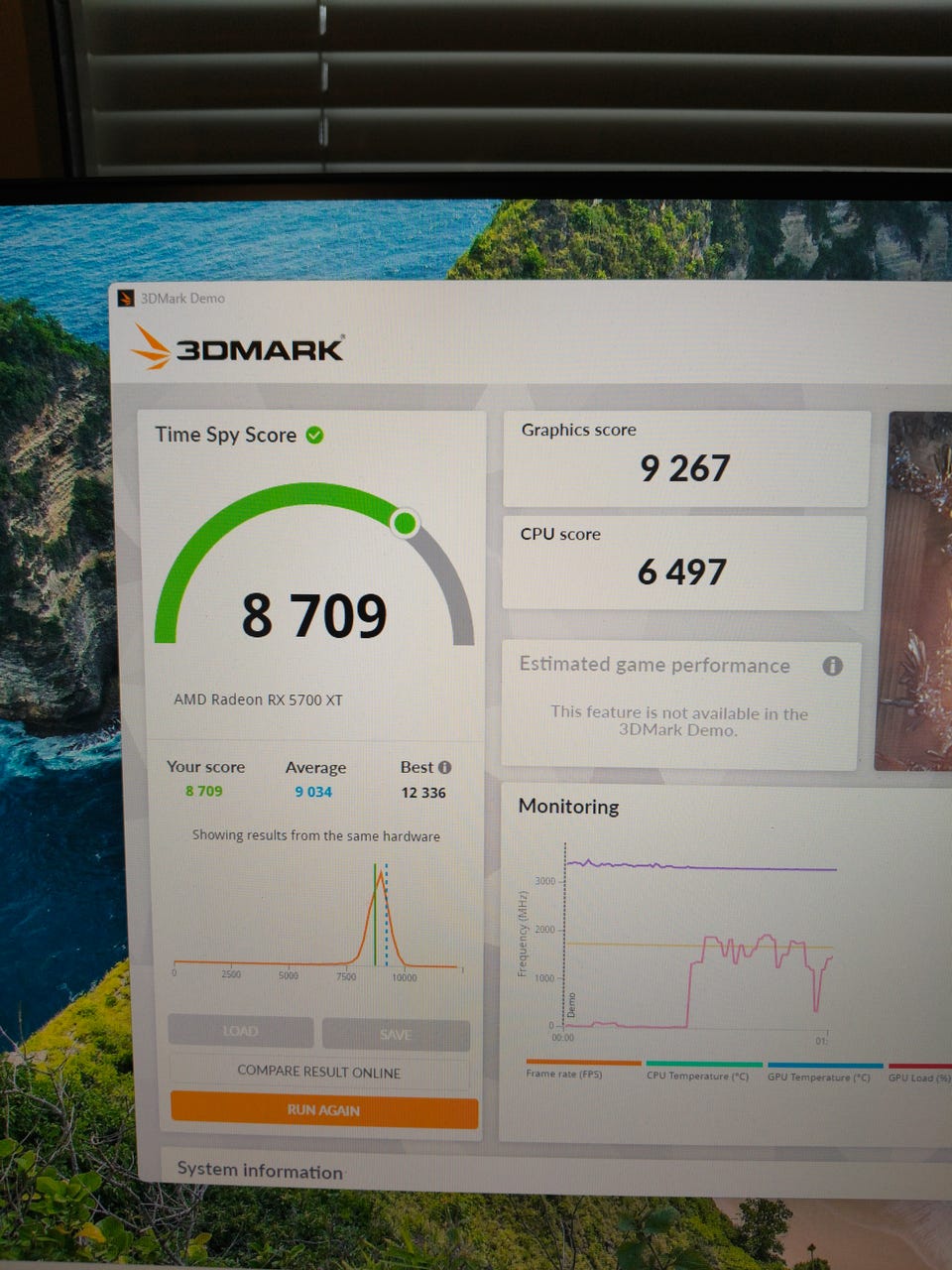952x1270 pixels.
Task: Open info icon next to Best score
Action: coord(444,767)
